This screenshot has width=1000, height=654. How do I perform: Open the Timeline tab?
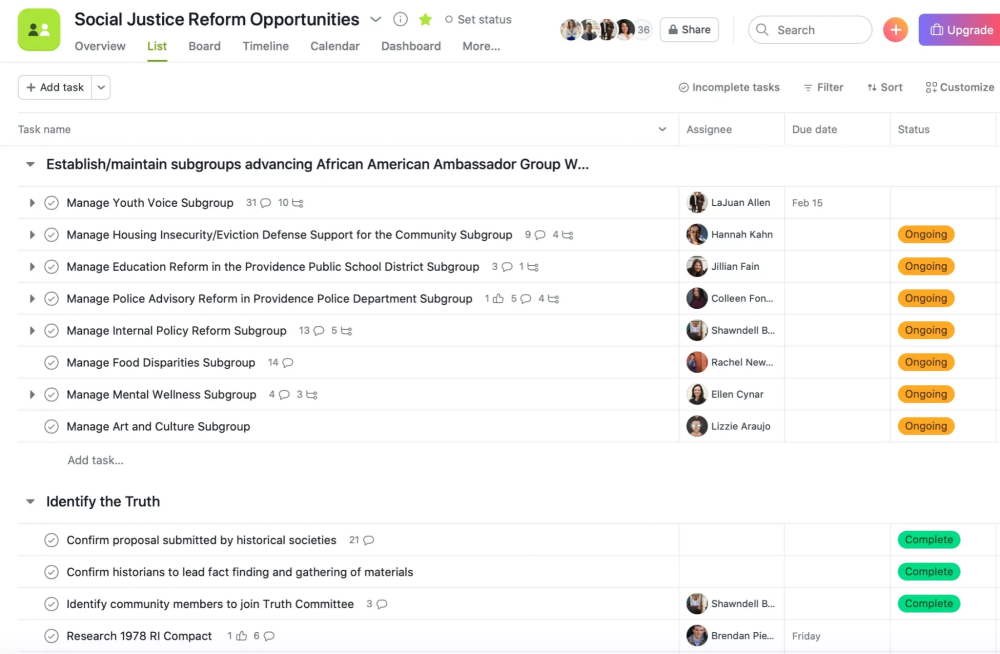point(265,46)
